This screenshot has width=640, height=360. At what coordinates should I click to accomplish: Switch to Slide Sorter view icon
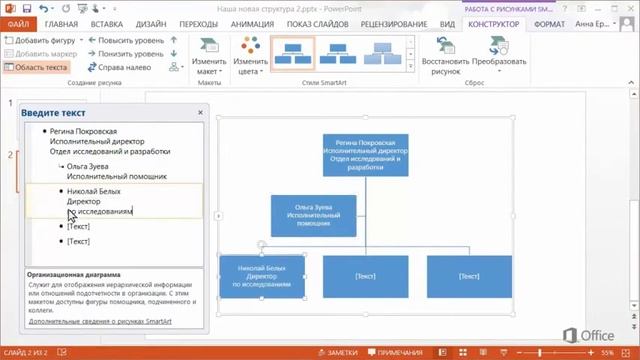pyautogui.click(x=463, y=353)
